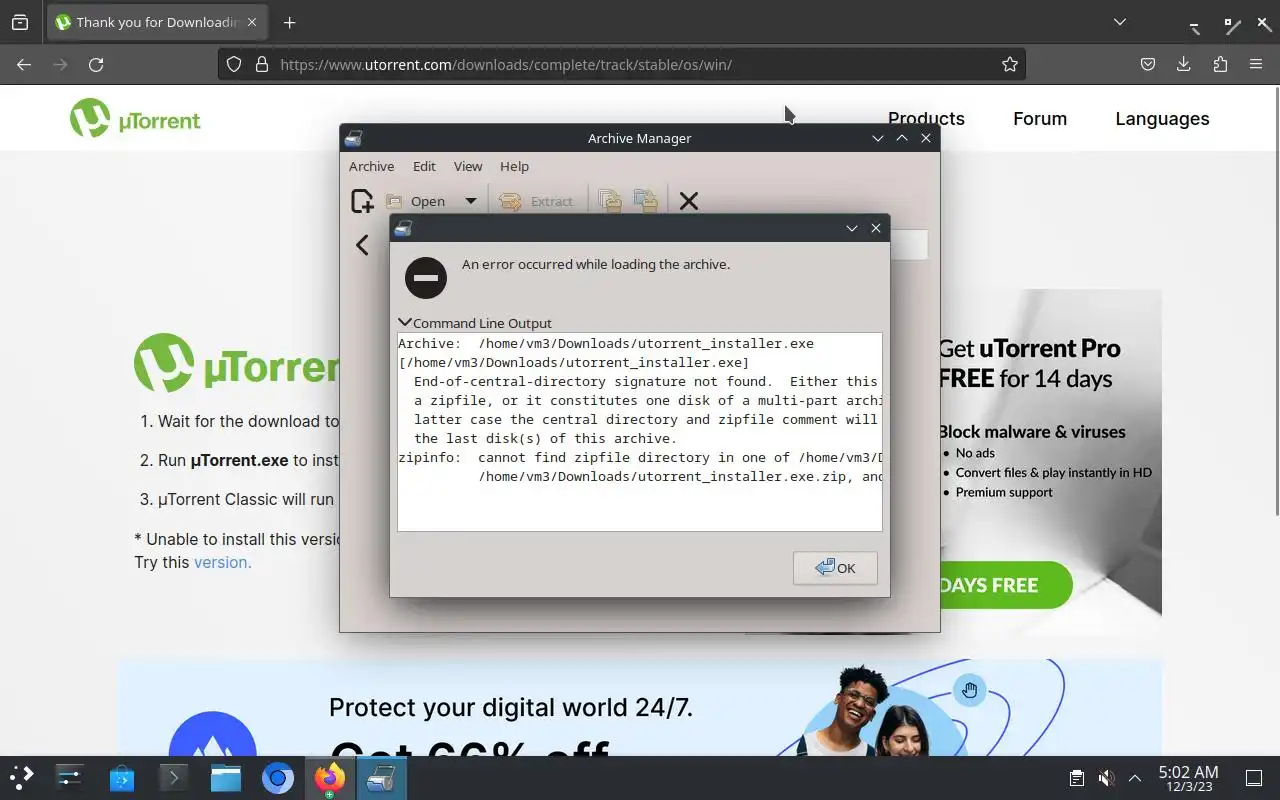The height and width of the screenshot is (800, 1280).
Task: Click the 'Archive: /home/vm3/Downloads/utorrent_installer.exe' line
Action: click(606, 343)
